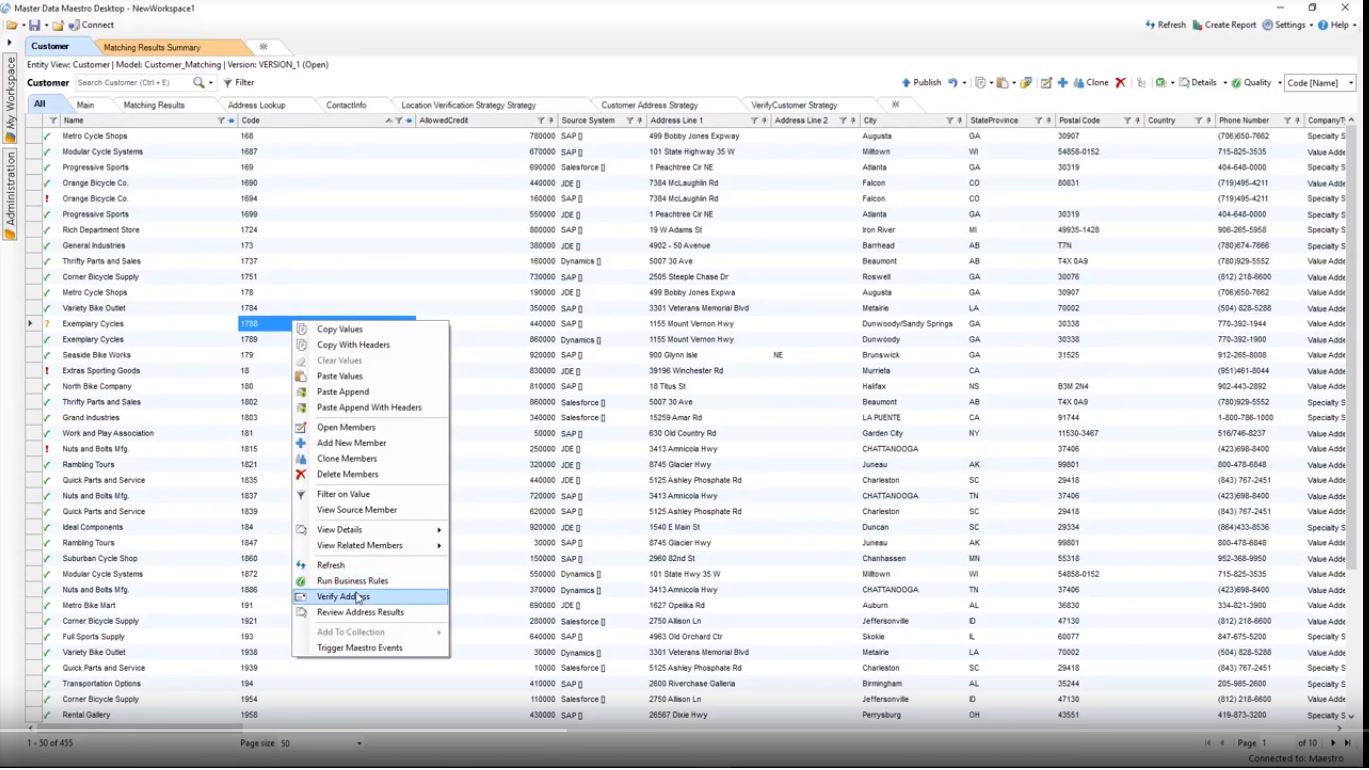Image resolution: width=1369 pixels, height=770 pixels.
Task: Click the save disk icon
Action: (x=35, y=25)
